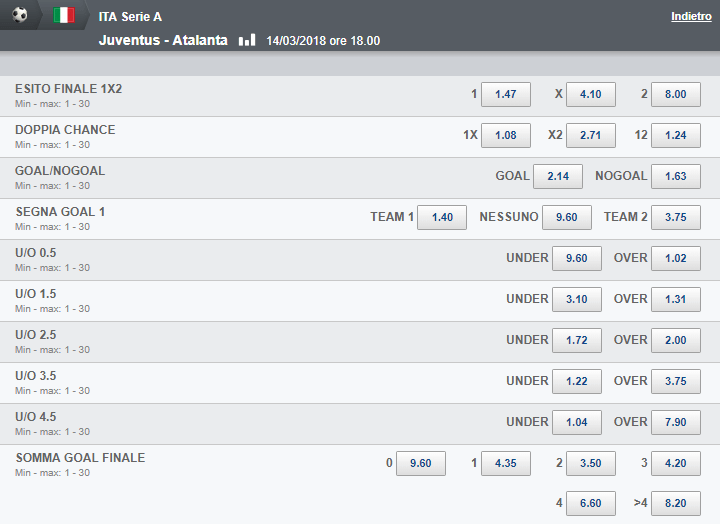Click the Italian flag icon
This screenshot has width=720, height=524.
[x=64, y=15]
